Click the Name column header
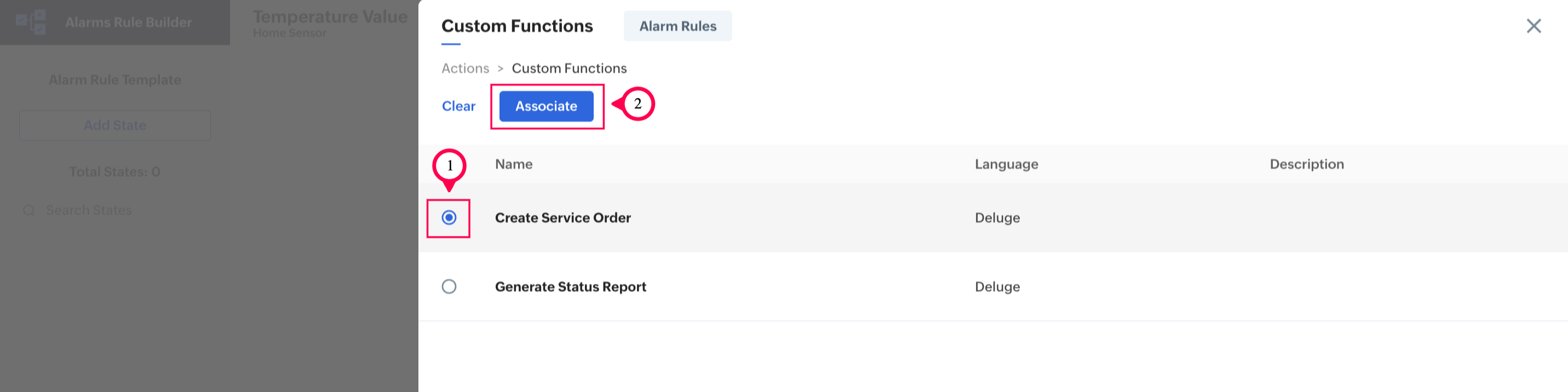The image size is (1568, 392). pos(513,164)
